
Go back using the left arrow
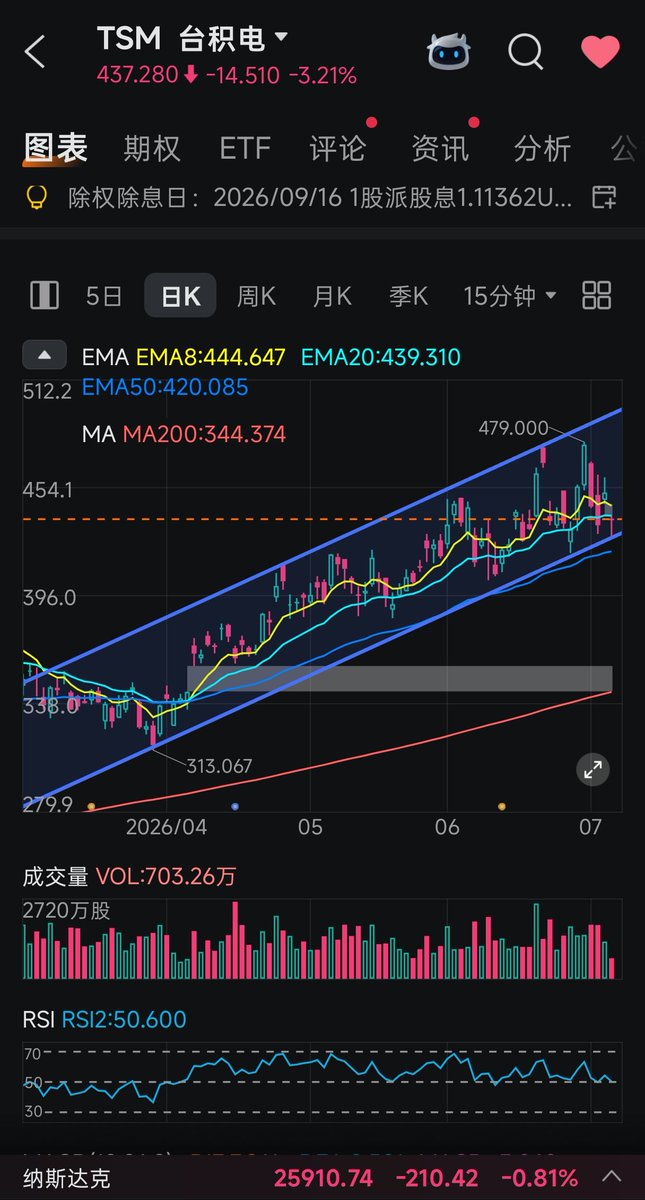[x=36, y=52]
